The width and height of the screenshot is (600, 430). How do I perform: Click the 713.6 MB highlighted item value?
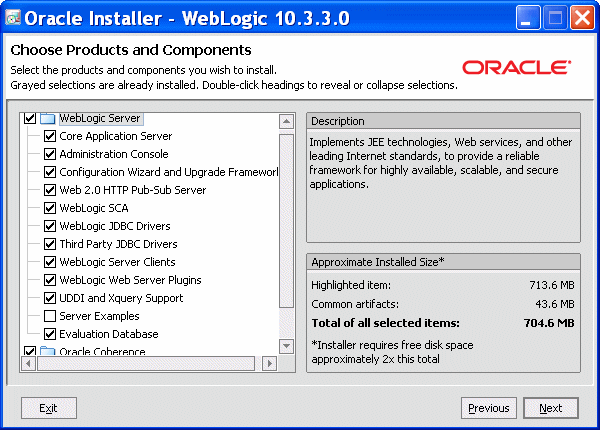pos(552,285)
